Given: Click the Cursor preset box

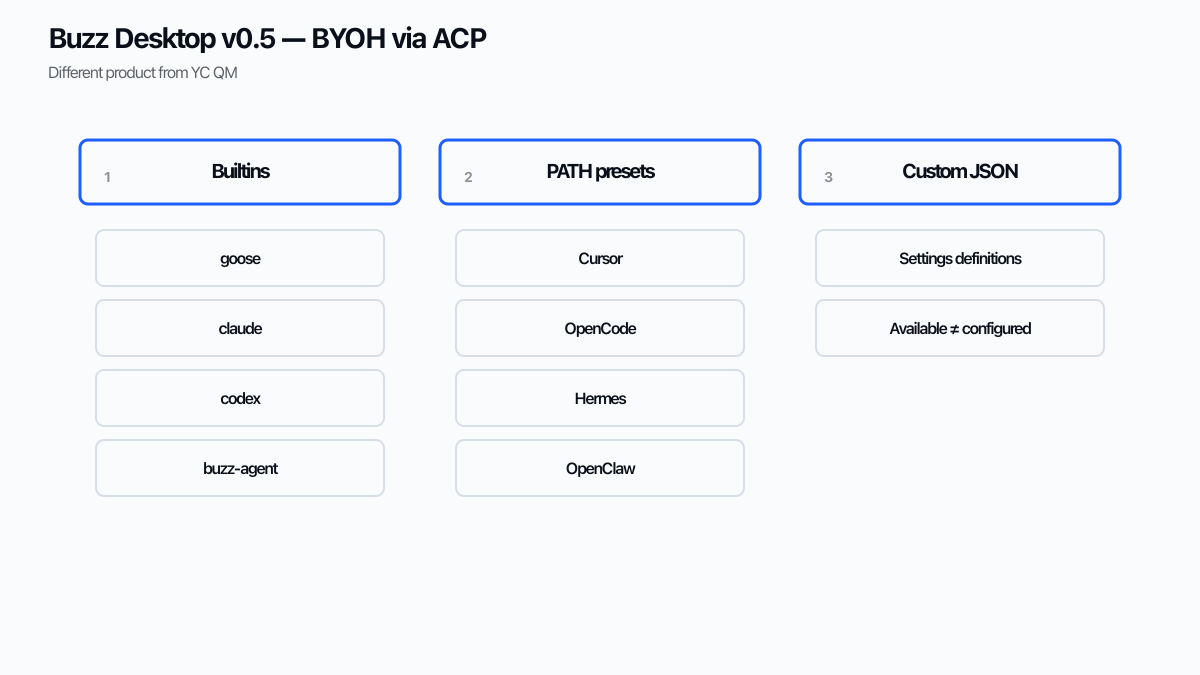Looking at the screenshot, I should pyautogui.click(x=600, y=258).
